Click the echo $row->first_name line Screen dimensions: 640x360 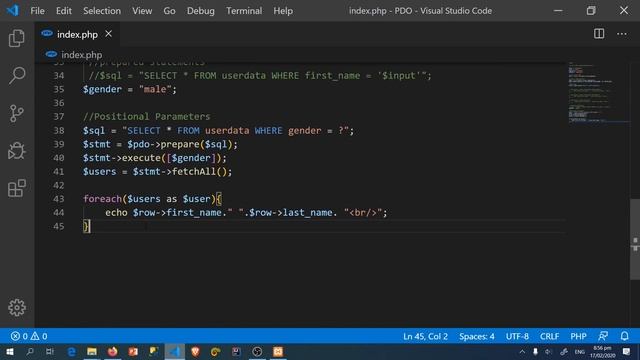[246, 212]
